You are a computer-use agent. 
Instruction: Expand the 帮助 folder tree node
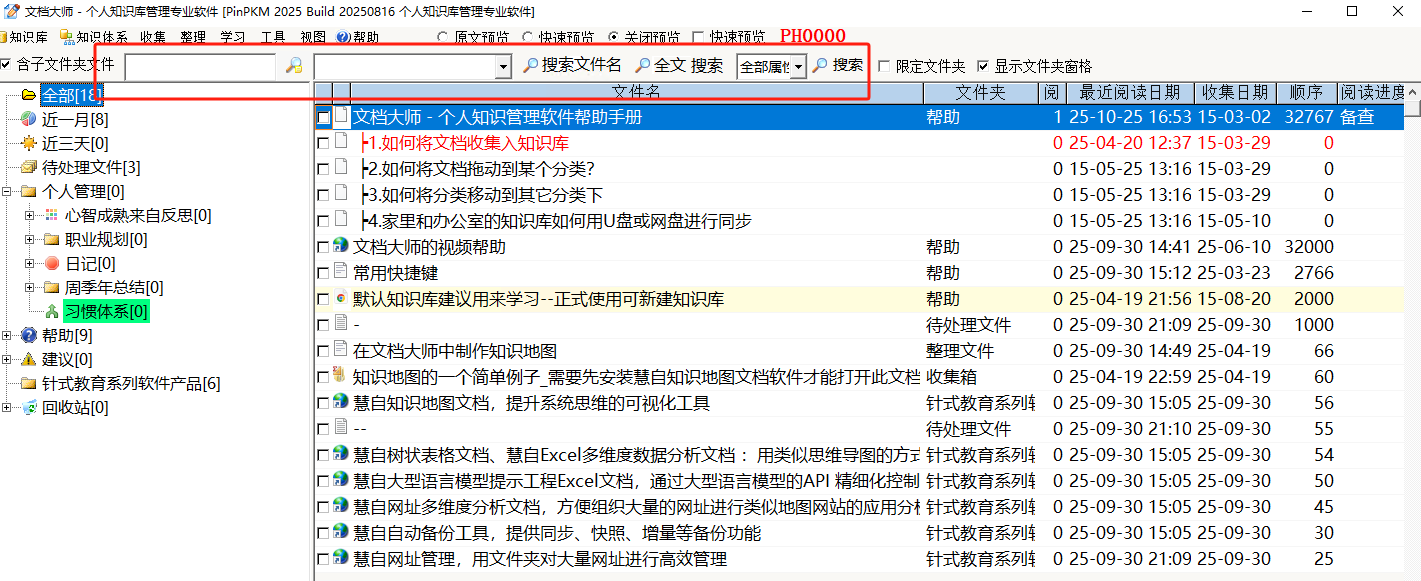pos(8,336)
